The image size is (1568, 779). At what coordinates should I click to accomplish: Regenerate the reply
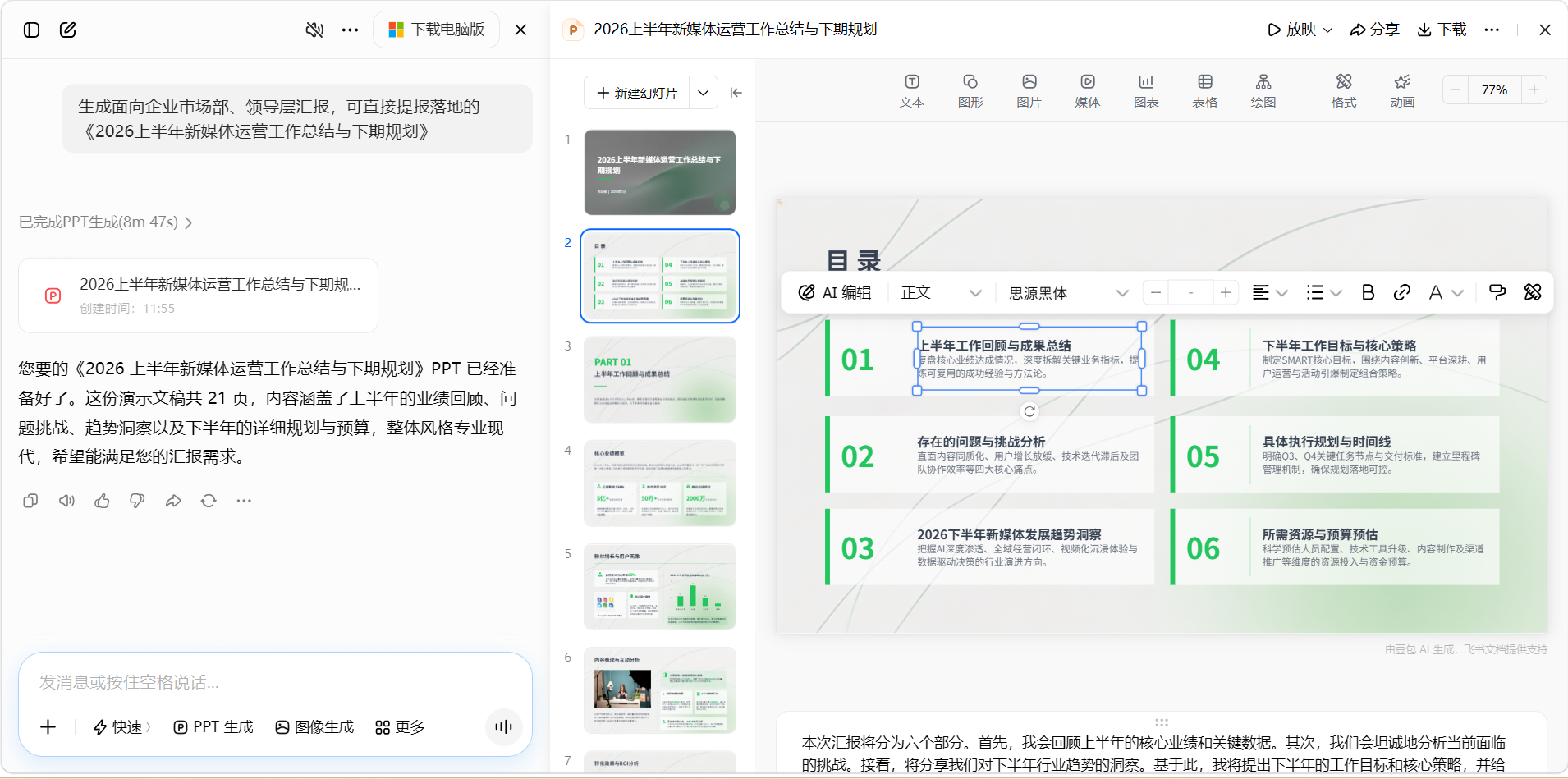pos(209,501)
